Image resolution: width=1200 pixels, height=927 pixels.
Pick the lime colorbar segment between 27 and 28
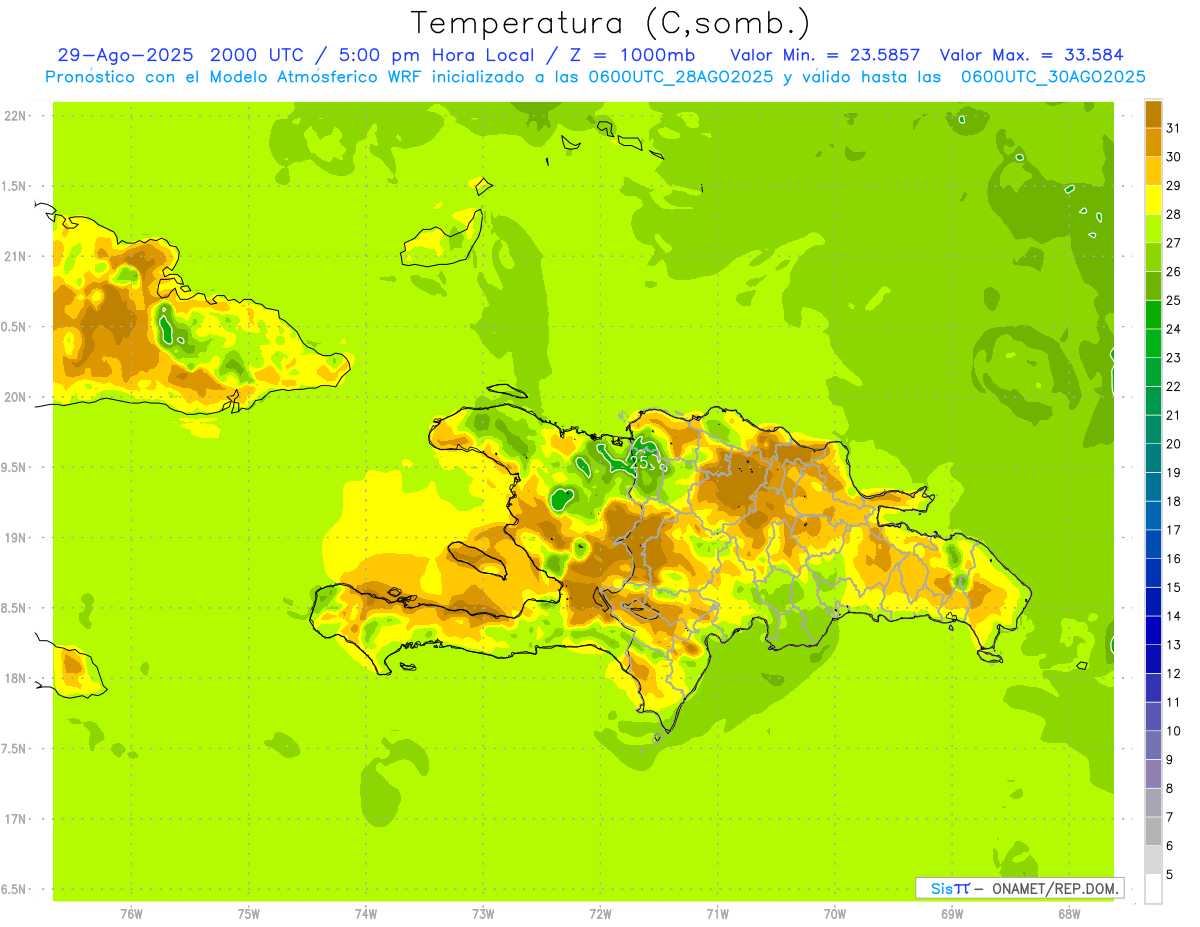1153,228
